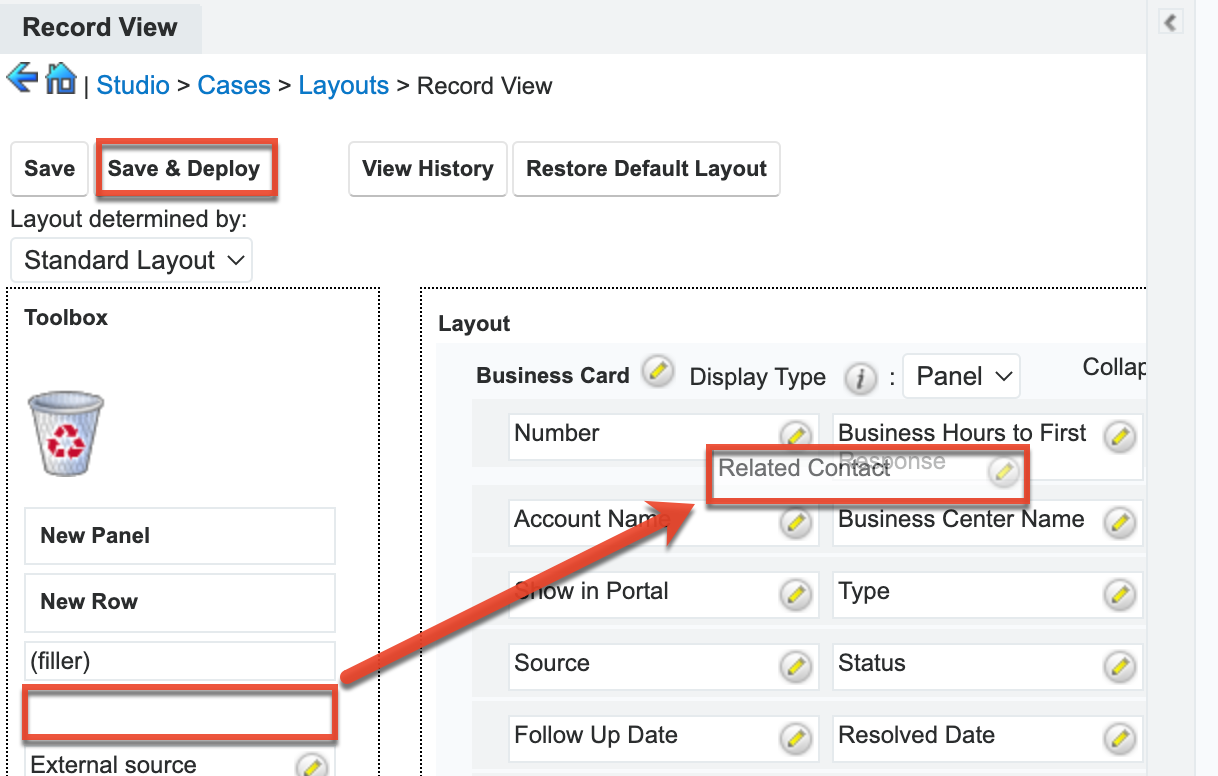Click pencil icon on Type field
The width and height of the screenshot is (1218, 776).
[1120, 594]
